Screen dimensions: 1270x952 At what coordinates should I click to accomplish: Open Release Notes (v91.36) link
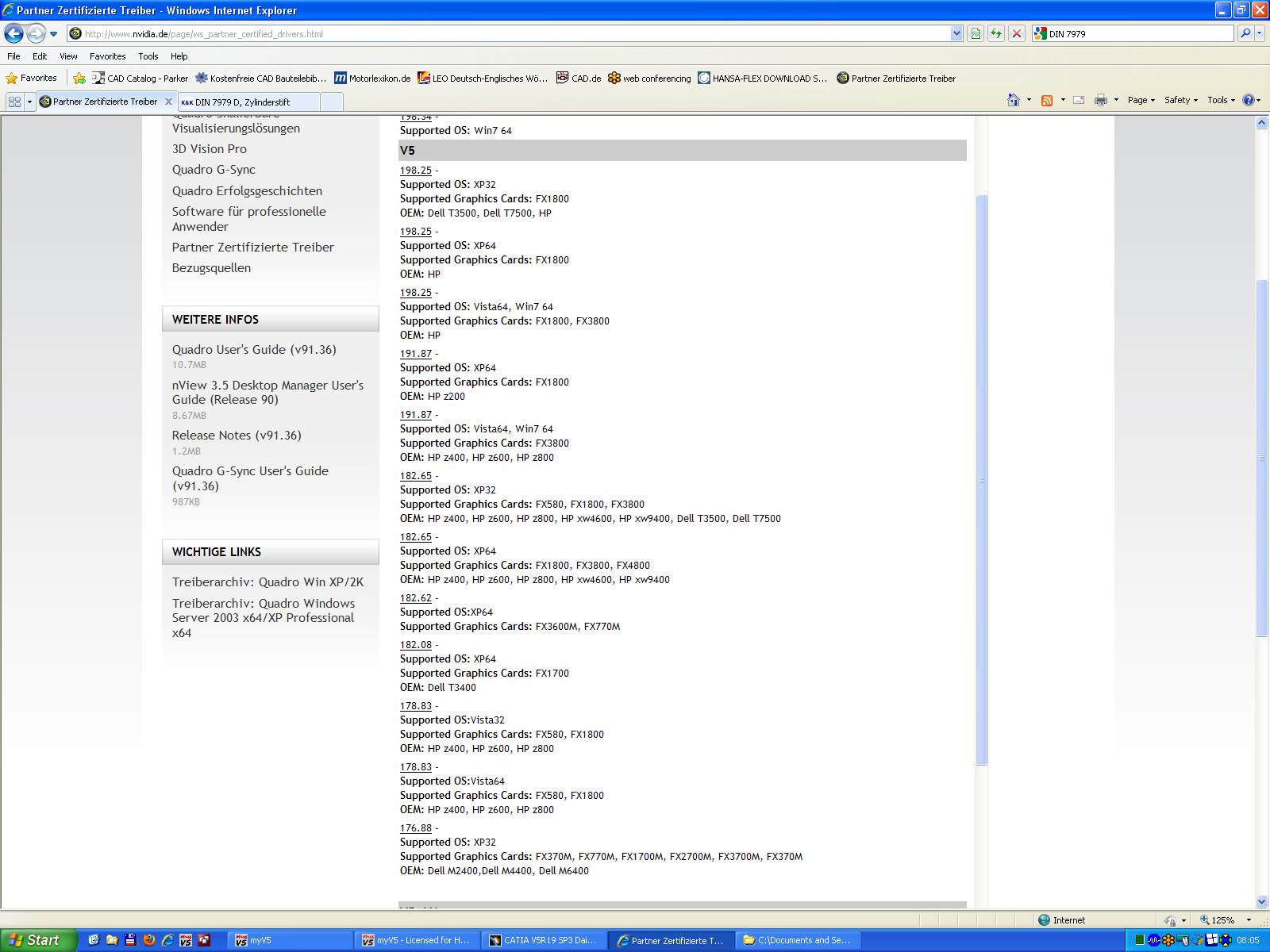pyautogui.click(x=237, y=436)
